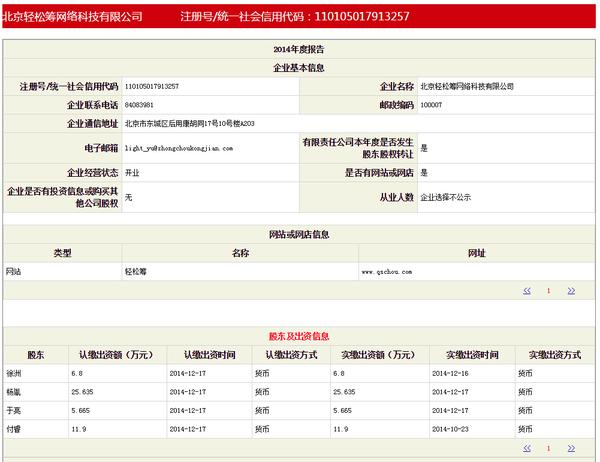Click the 企业通信地址 label

pos(93,124)
